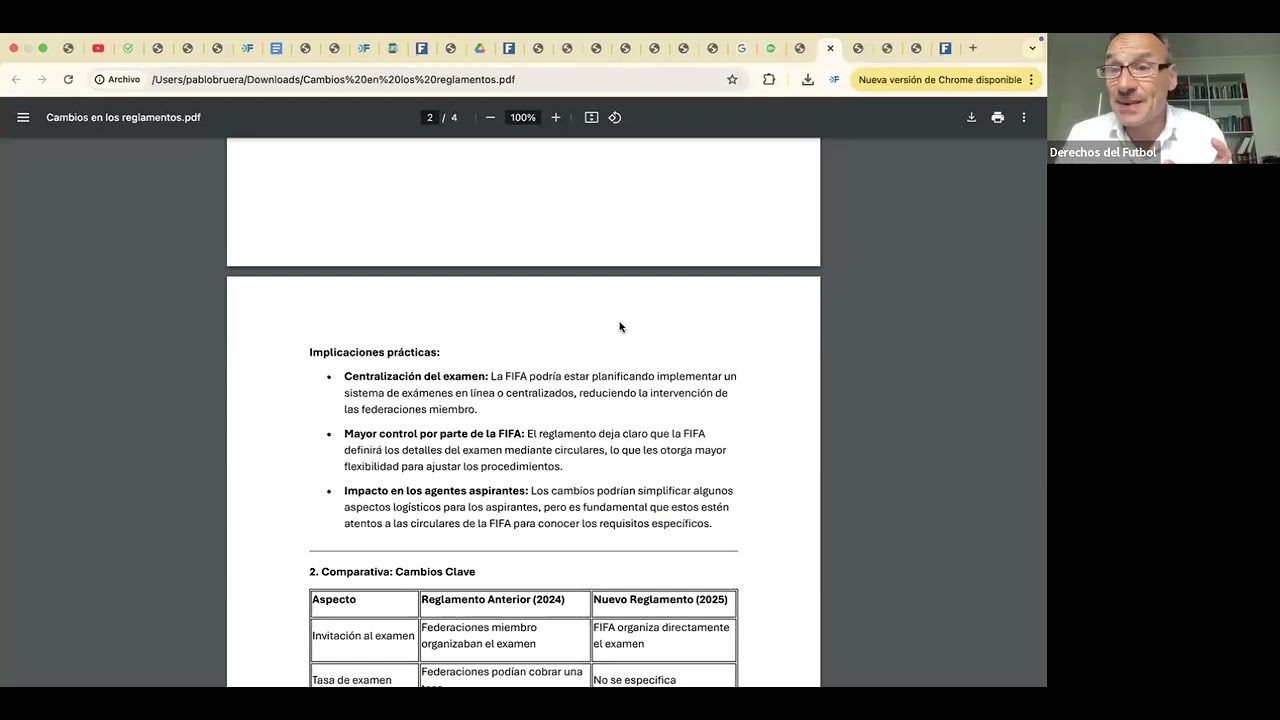This screenshot has height=720, width=1280.
Task: Click the Implicaciones prácticas heading
Action: (374, 352)
